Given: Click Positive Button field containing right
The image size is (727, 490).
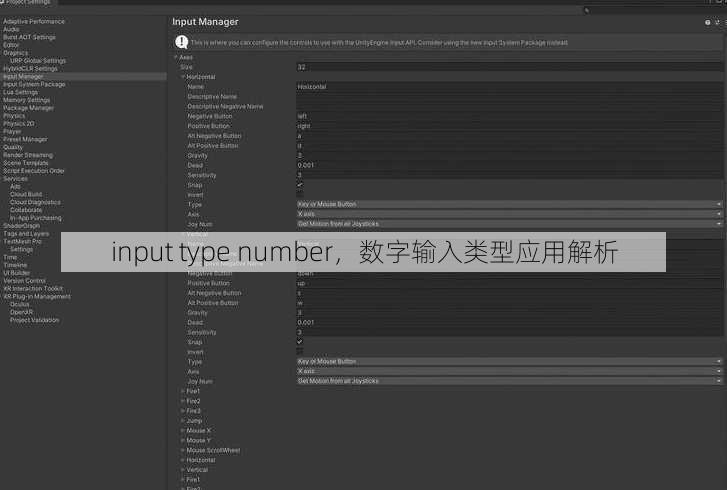Looking at the screenshot, I should 510,126.
